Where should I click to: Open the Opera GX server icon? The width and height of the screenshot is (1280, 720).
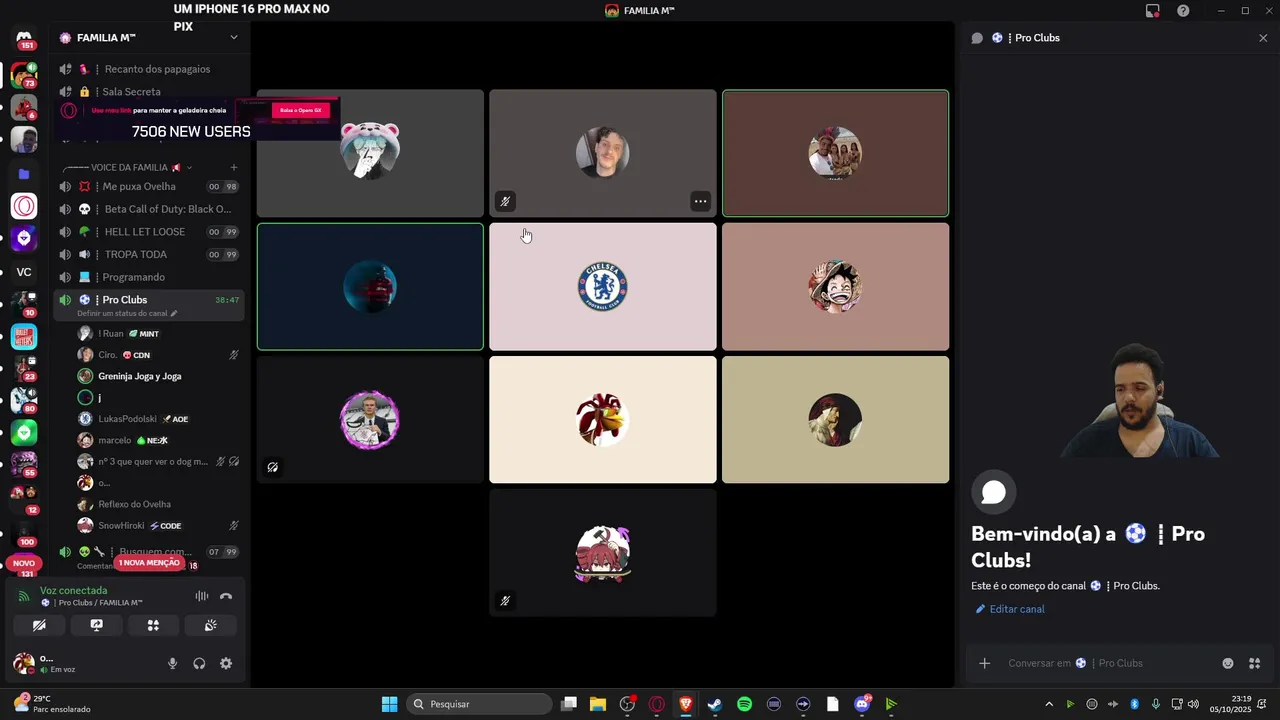point(24,206)
